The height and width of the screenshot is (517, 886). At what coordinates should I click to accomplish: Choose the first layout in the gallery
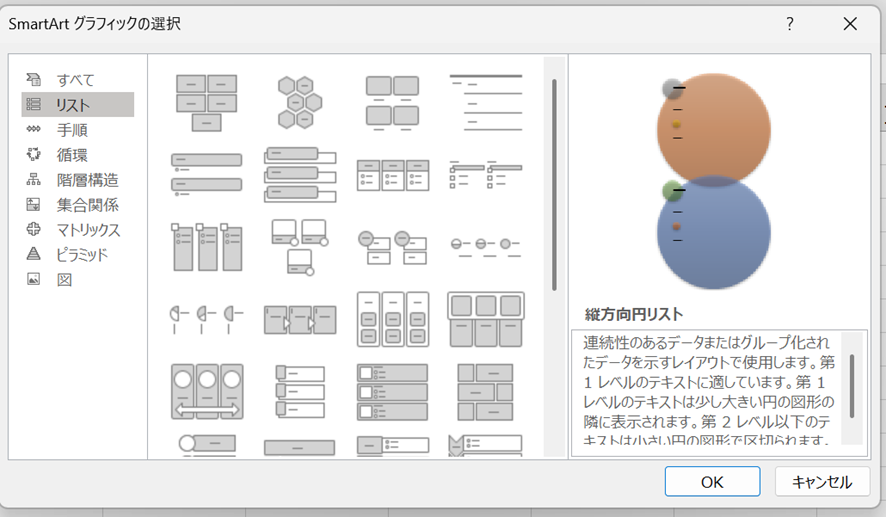coord(207,103)
